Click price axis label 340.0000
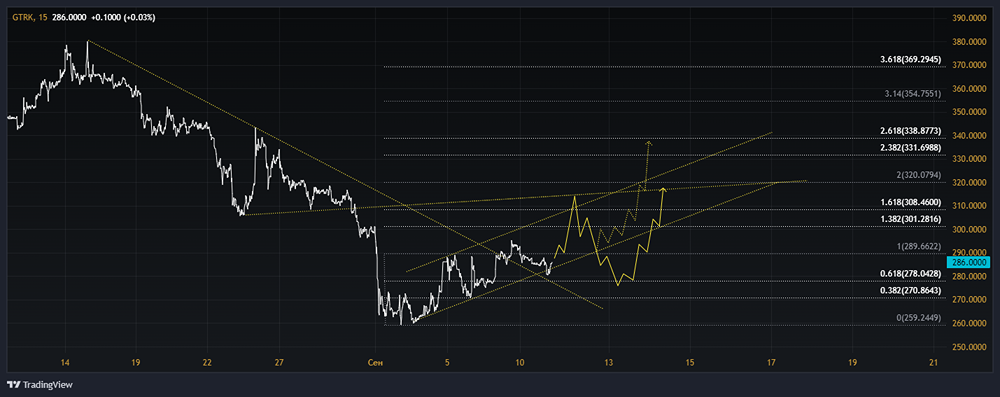Viewport: 1000px width, 397px height. point(969,136)
